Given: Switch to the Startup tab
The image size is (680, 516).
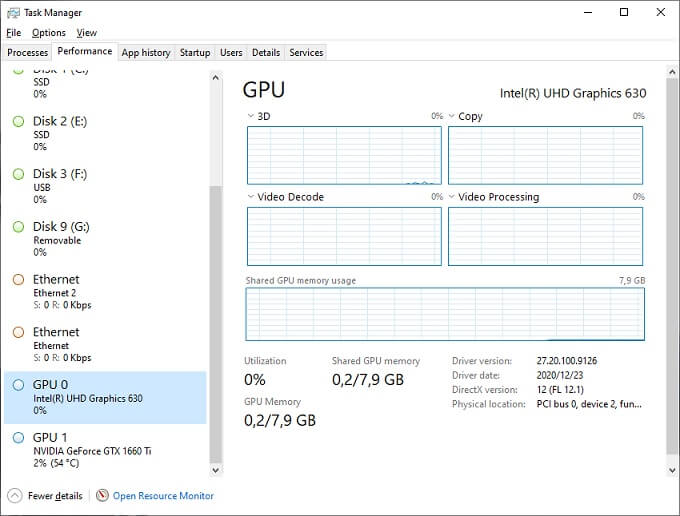Looking at the screenshot, I should (195, 52).
